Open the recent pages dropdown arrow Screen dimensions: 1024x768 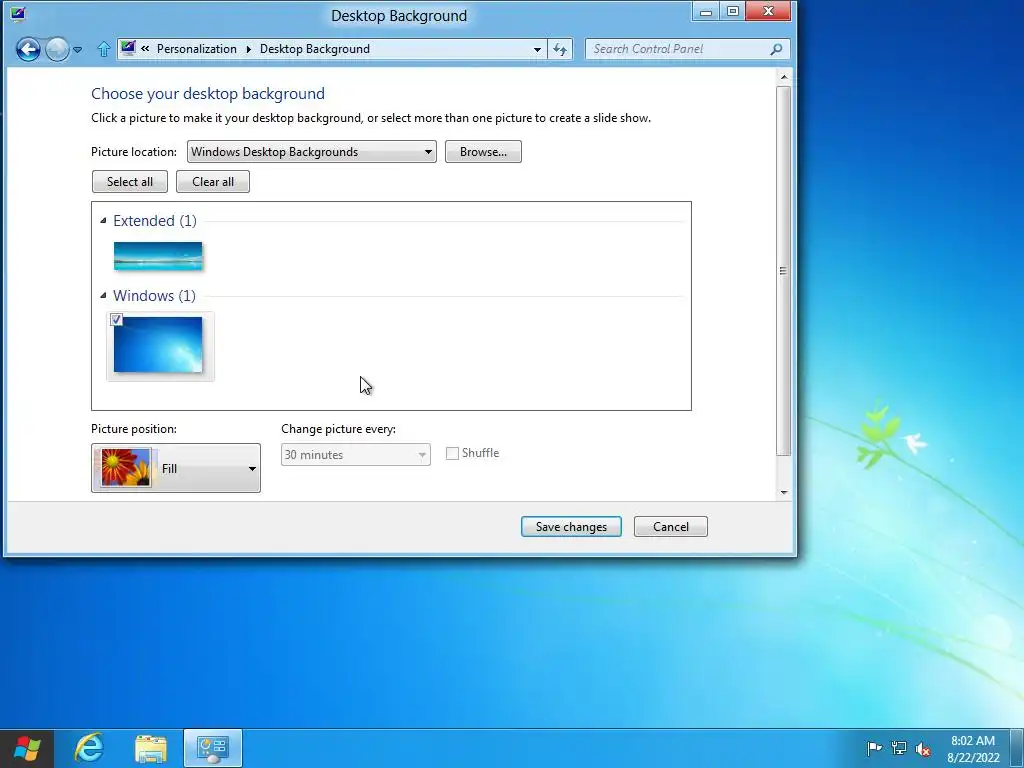tap(77, 50)
